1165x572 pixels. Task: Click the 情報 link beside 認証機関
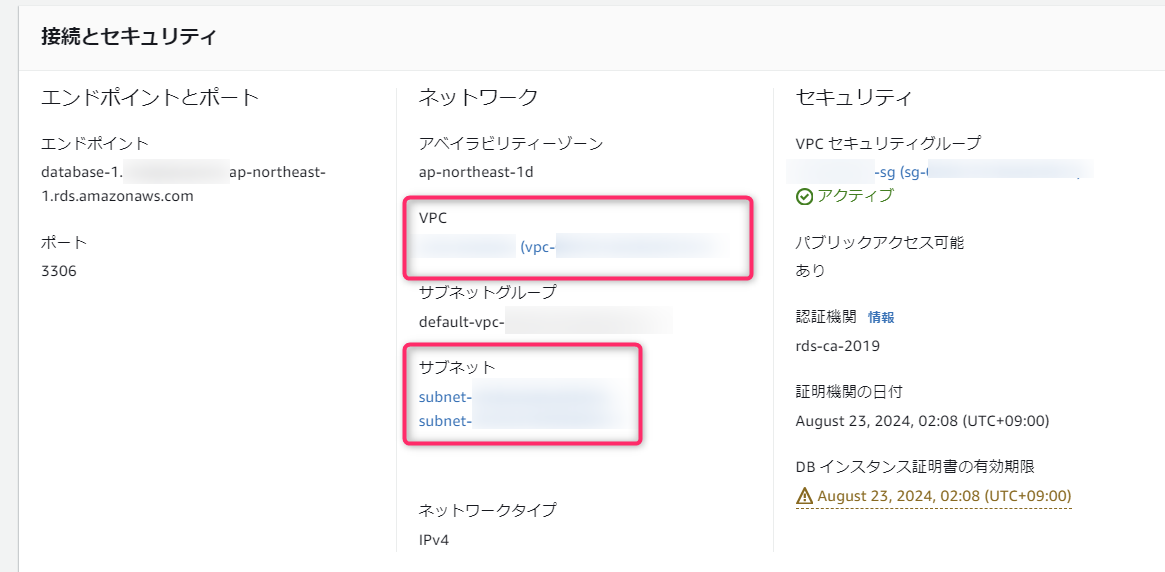[x=881, y=318]
